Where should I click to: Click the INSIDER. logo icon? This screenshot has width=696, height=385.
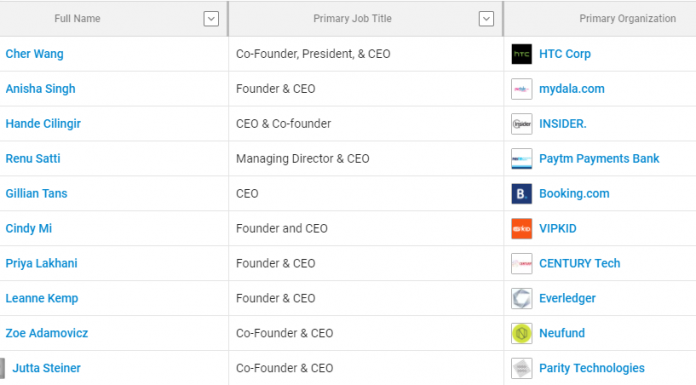click(522, 124)
